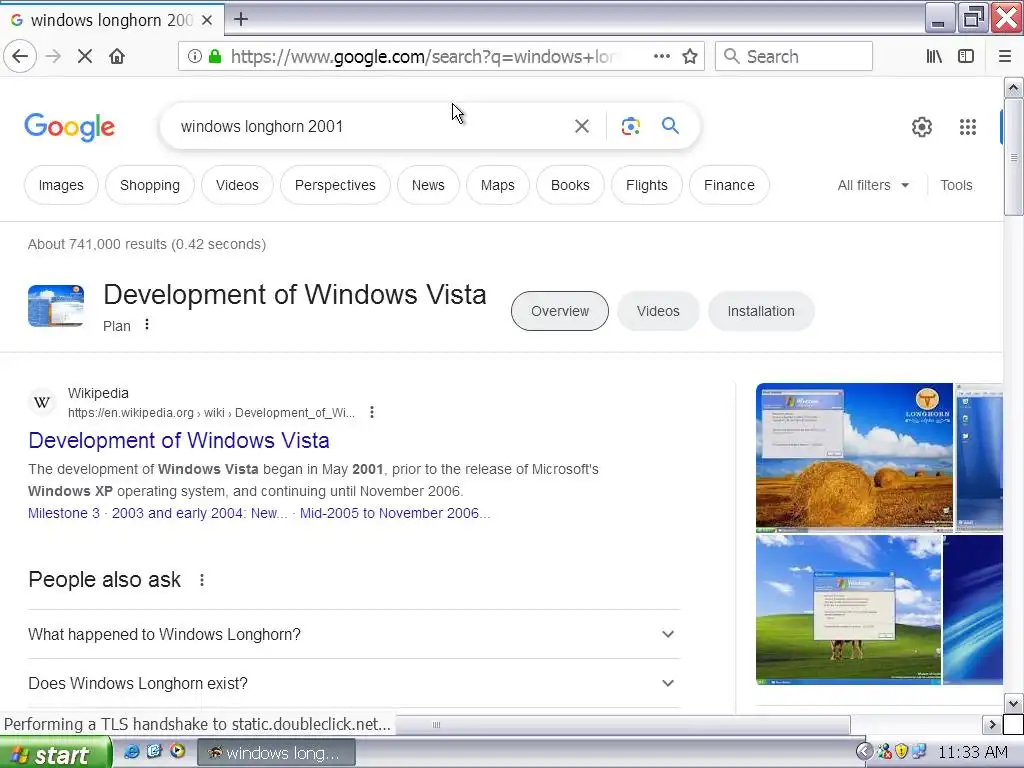Clear the Google search query with the X
The height and width of the screenshot is (768, 1024).
click(582, 126)
